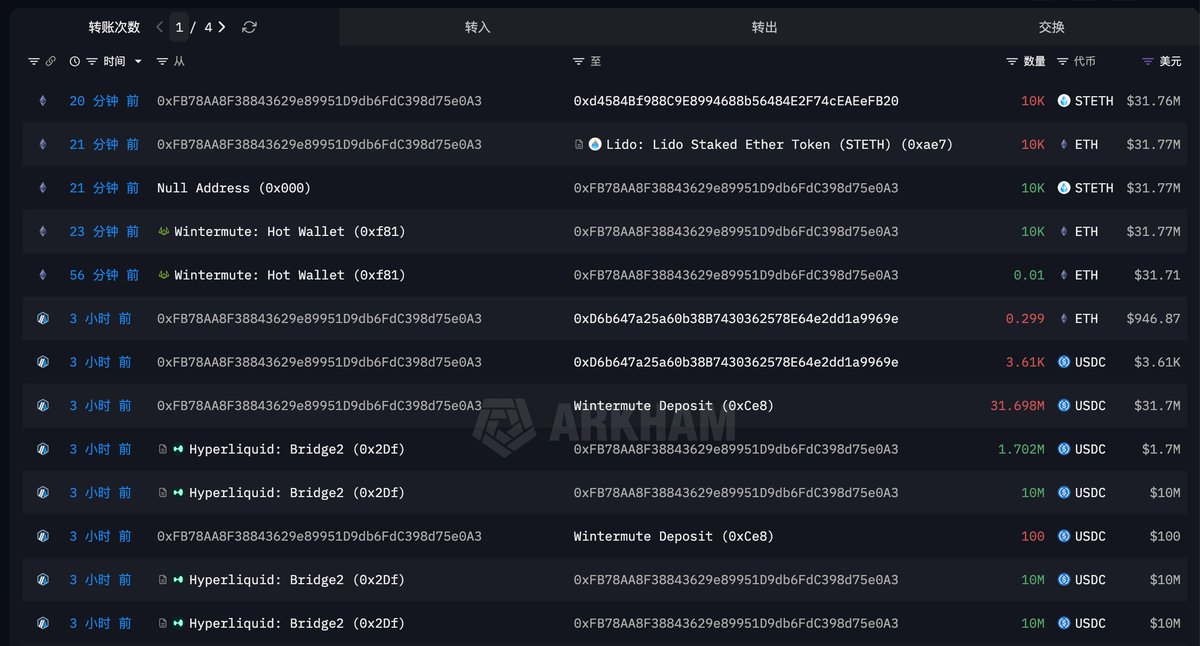Toggle the 美元 (USD) value filter
The width and height of the screenshot is (1200, 646).
[x=1148, y=62]
